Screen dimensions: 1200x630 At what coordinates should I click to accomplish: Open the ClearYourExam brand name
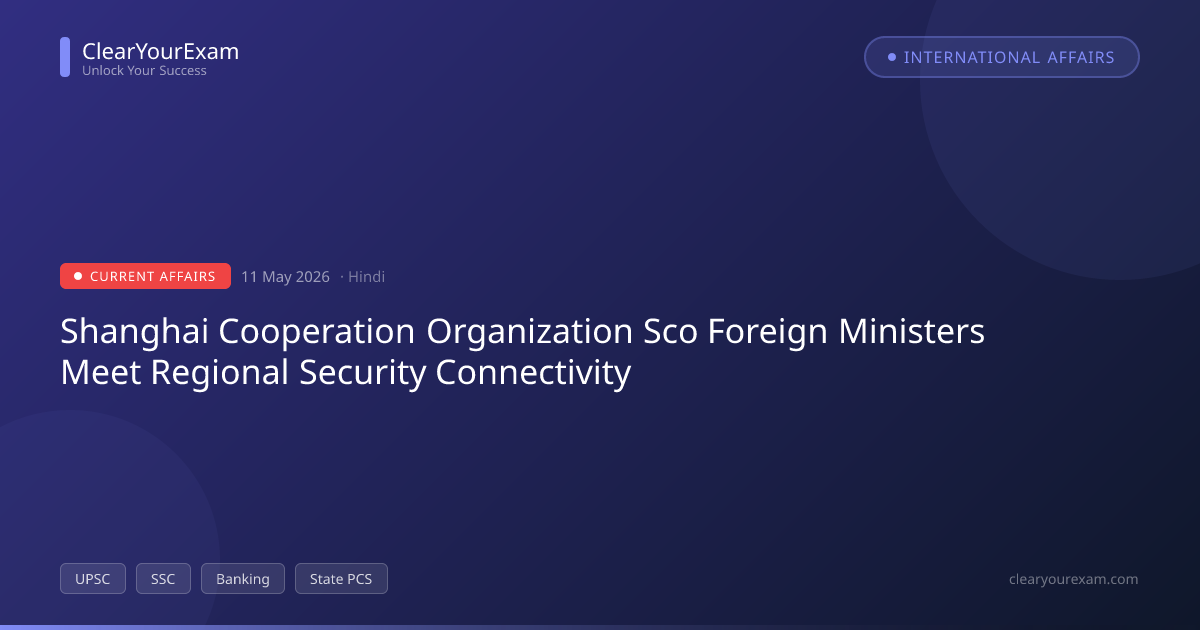pos(160,51)
